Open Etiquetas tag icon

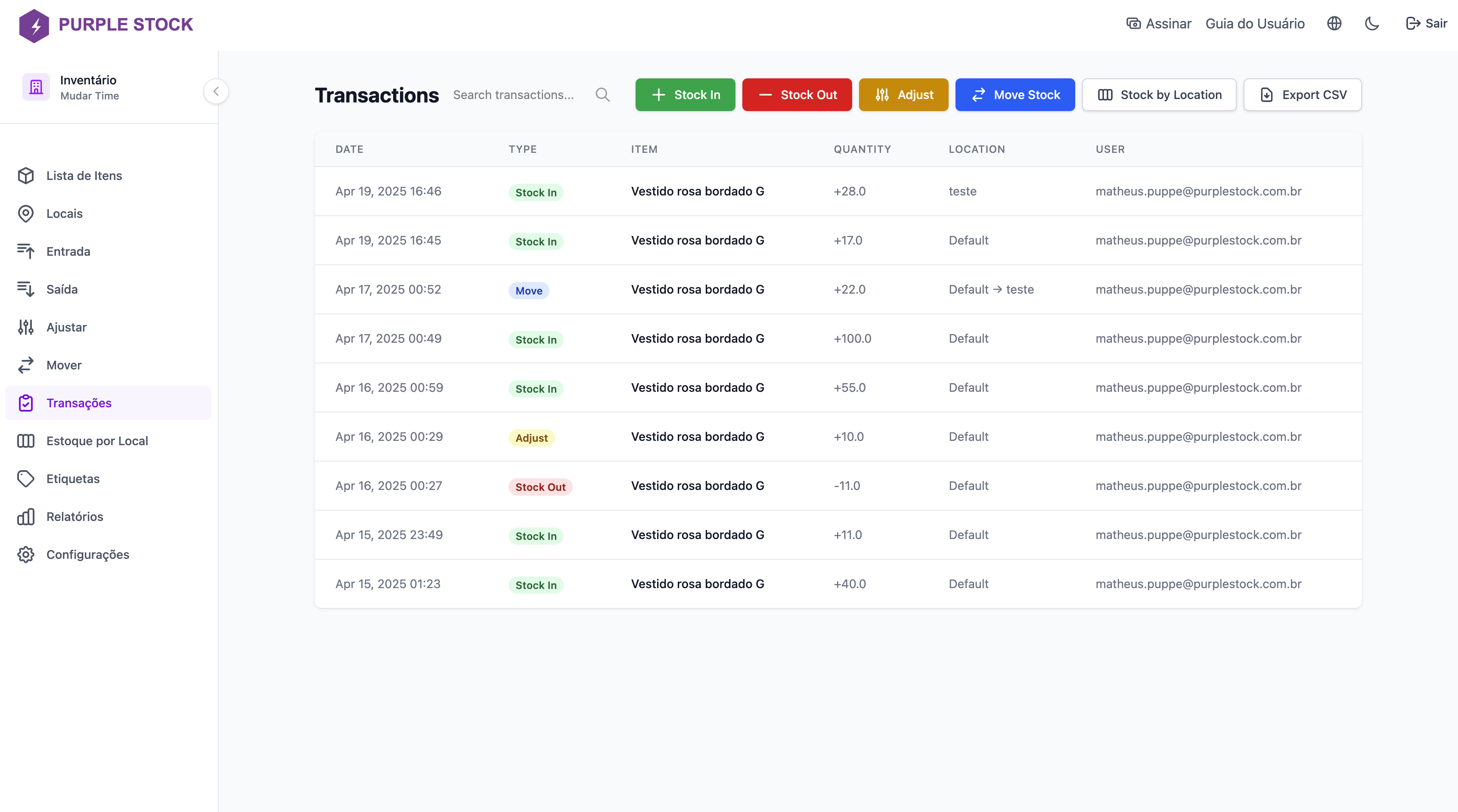pyautogui.click(x=25, y=479)
